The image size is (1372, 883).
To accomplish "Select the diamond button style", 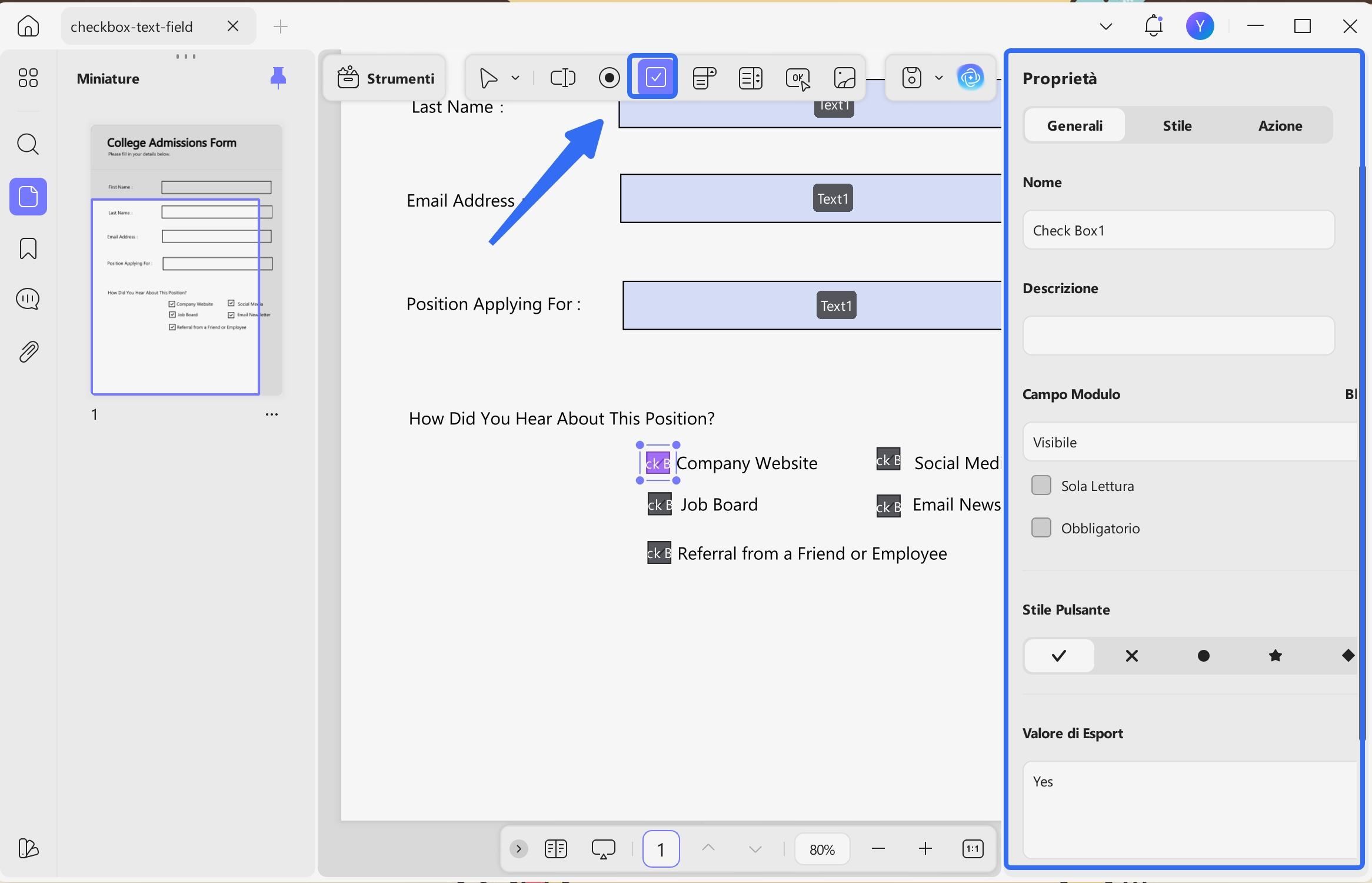I will click(x=1348, y=655).
